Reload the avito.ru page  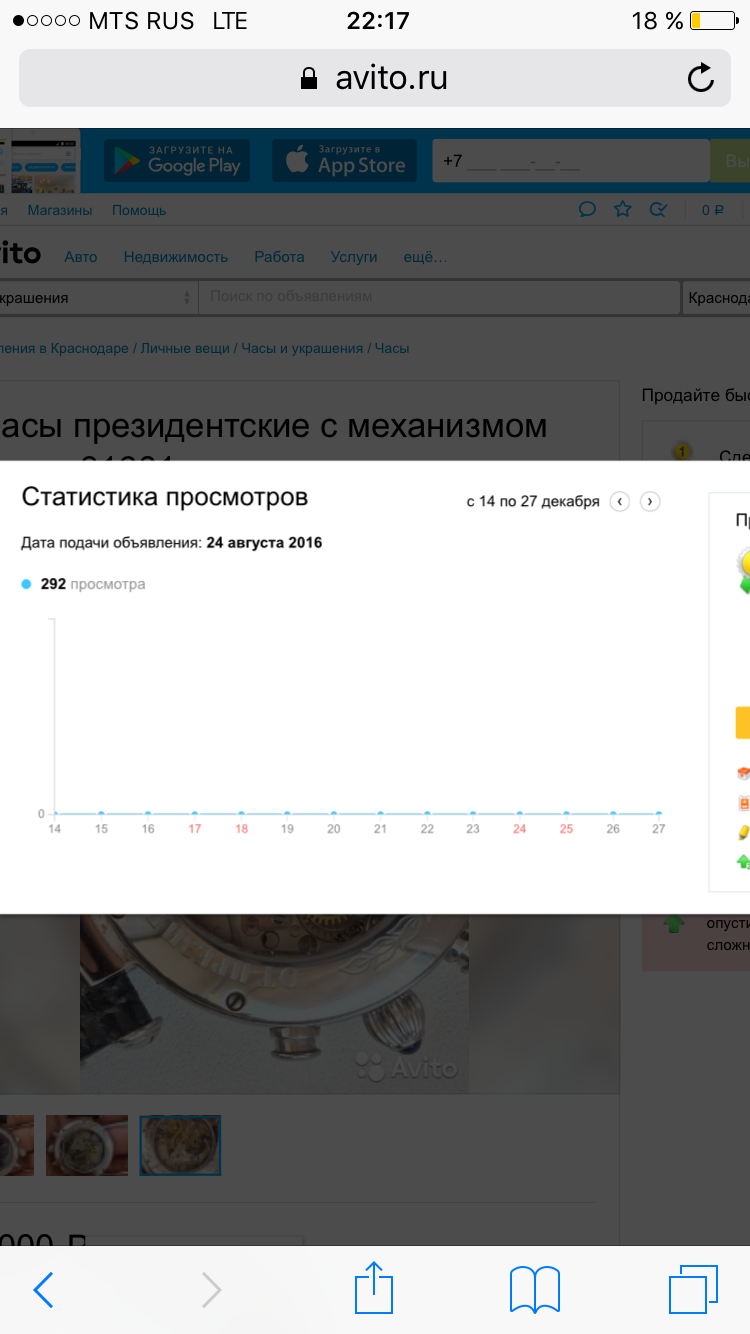(701, 78)
